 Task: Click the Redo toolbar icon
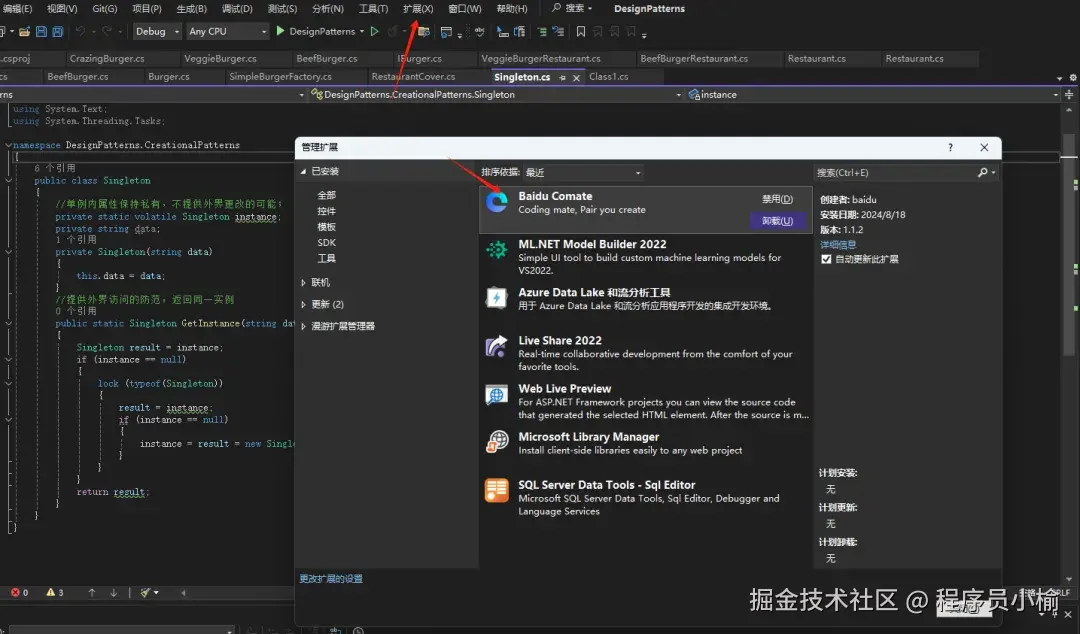pyautogui.click(x=107, y=32)
